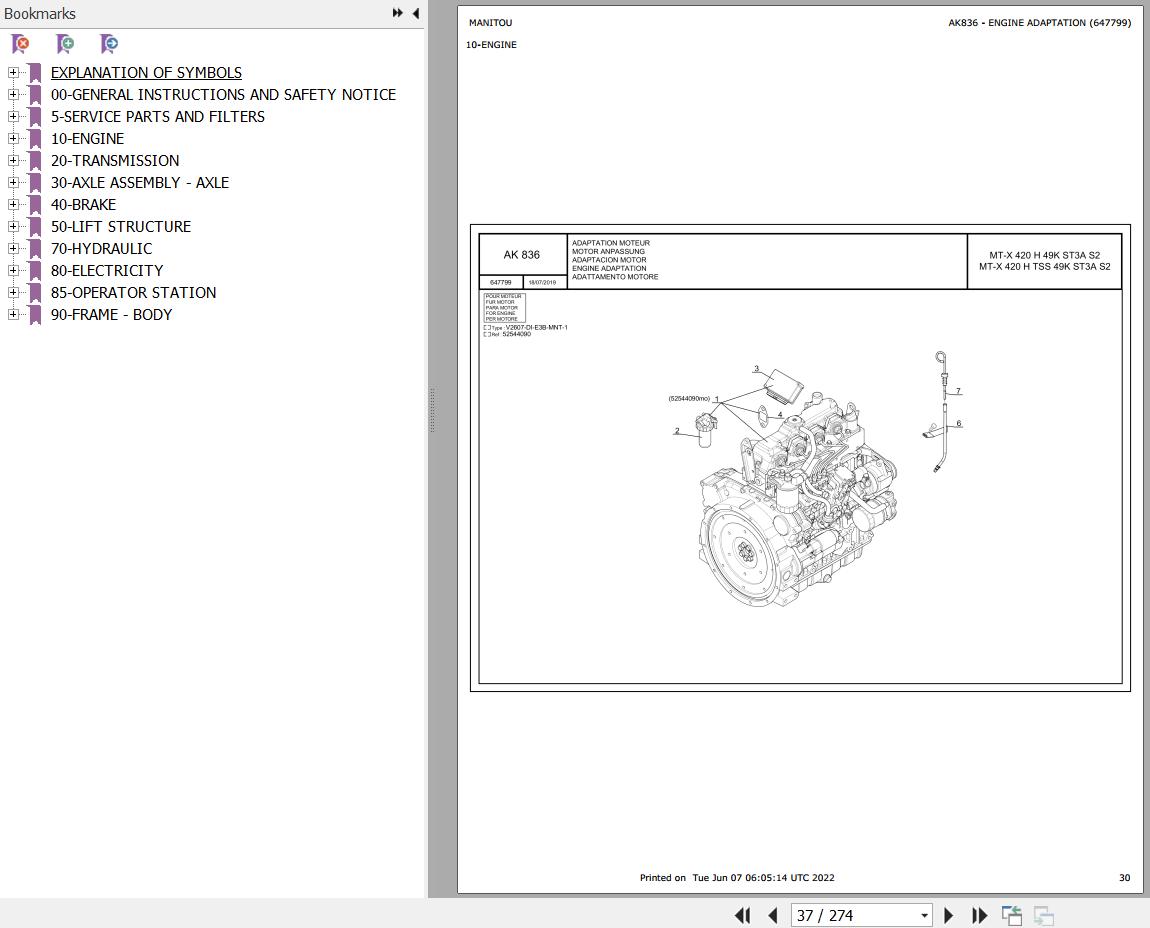Select the 10-ENGINE bookmark
The height and width of the screenshot is (928, 1150).
[x=87, y=139]
